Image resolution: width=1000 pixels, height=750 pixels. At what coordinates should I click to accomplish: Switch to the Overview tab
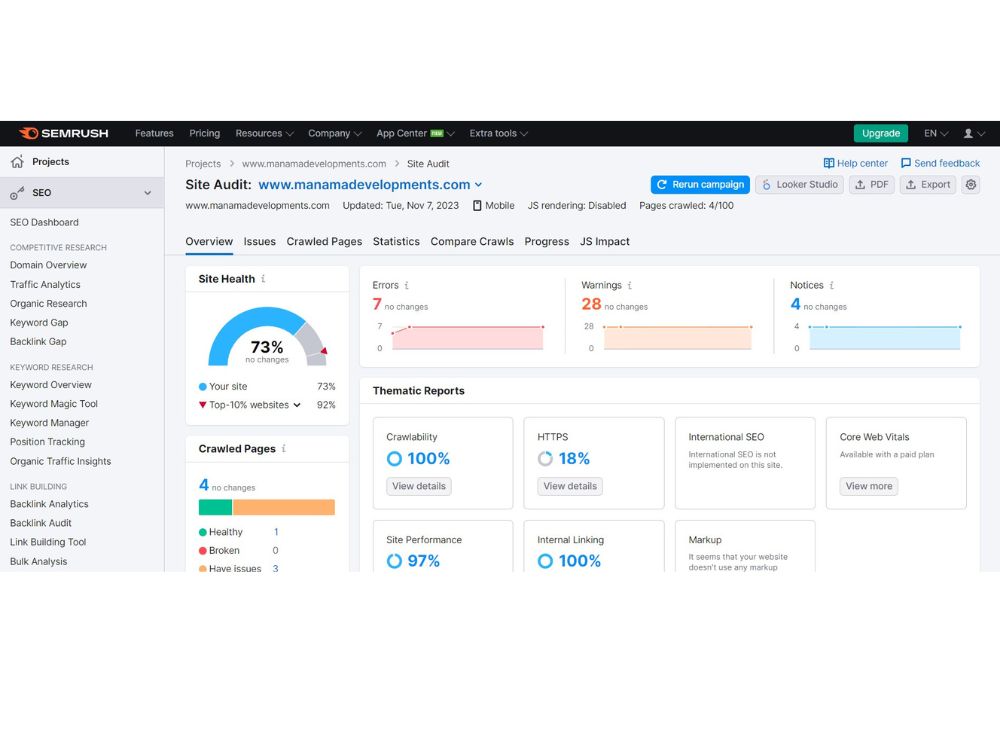tap(209, 242)
